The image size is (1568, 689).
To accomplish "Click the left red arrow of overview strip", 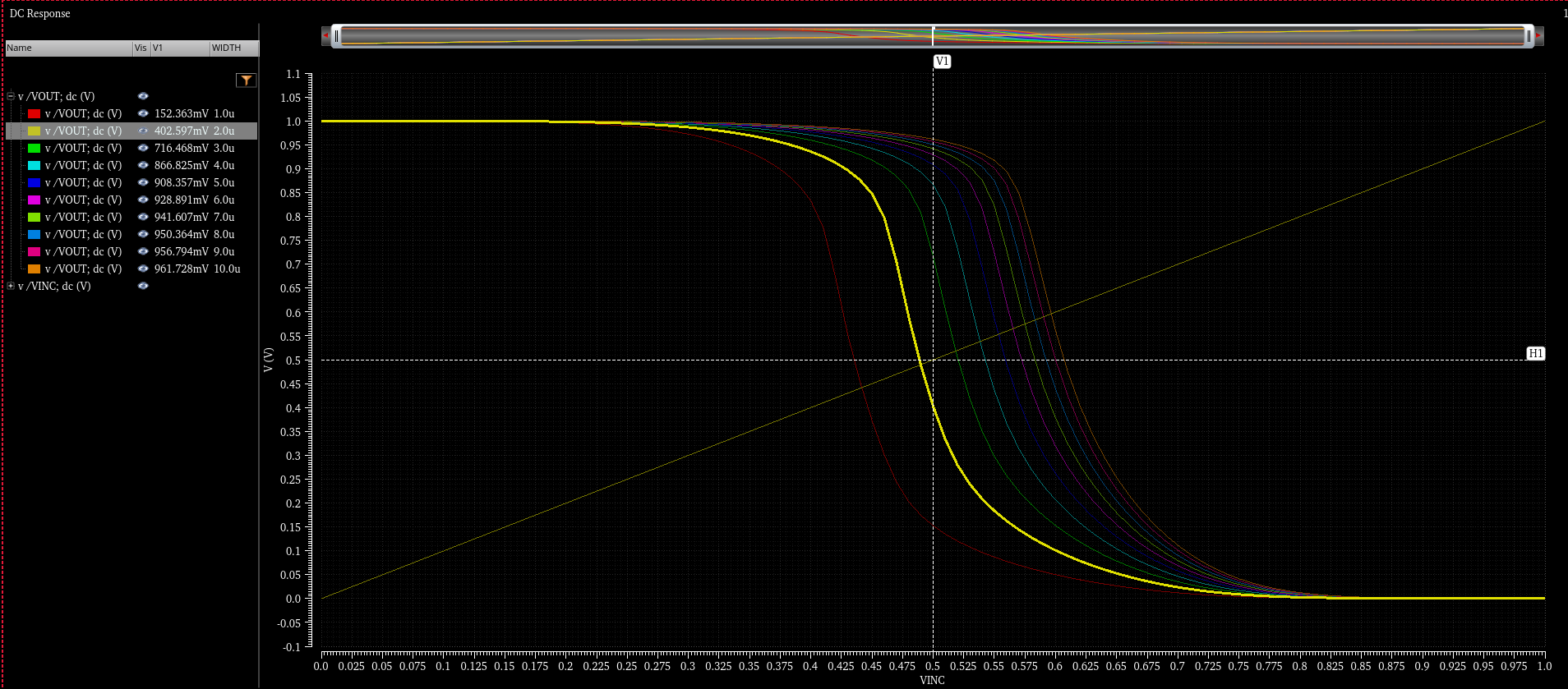I will [325, 36].
